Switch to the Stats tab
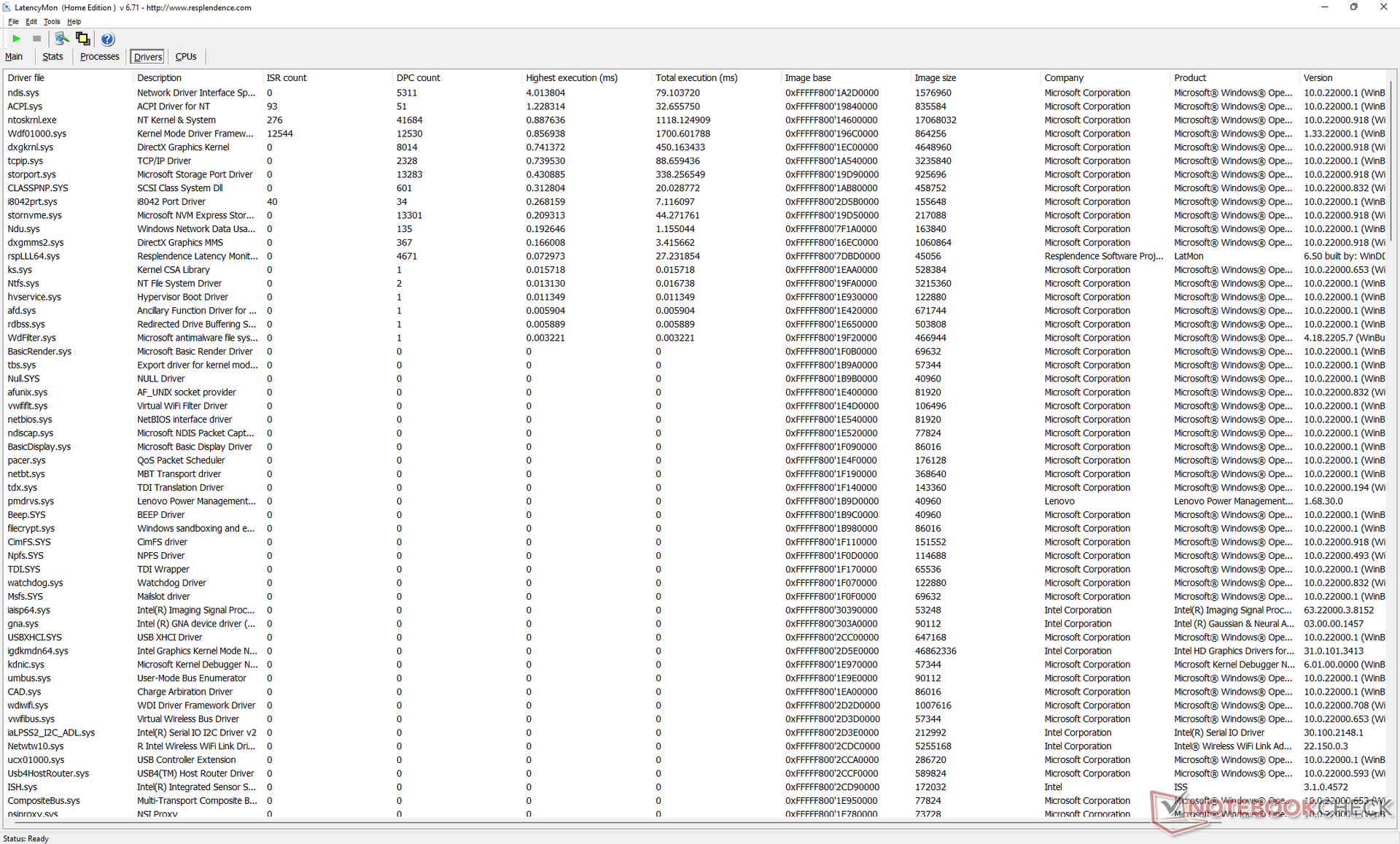This screenshot has width=1400, height=844. pos(52,56)
